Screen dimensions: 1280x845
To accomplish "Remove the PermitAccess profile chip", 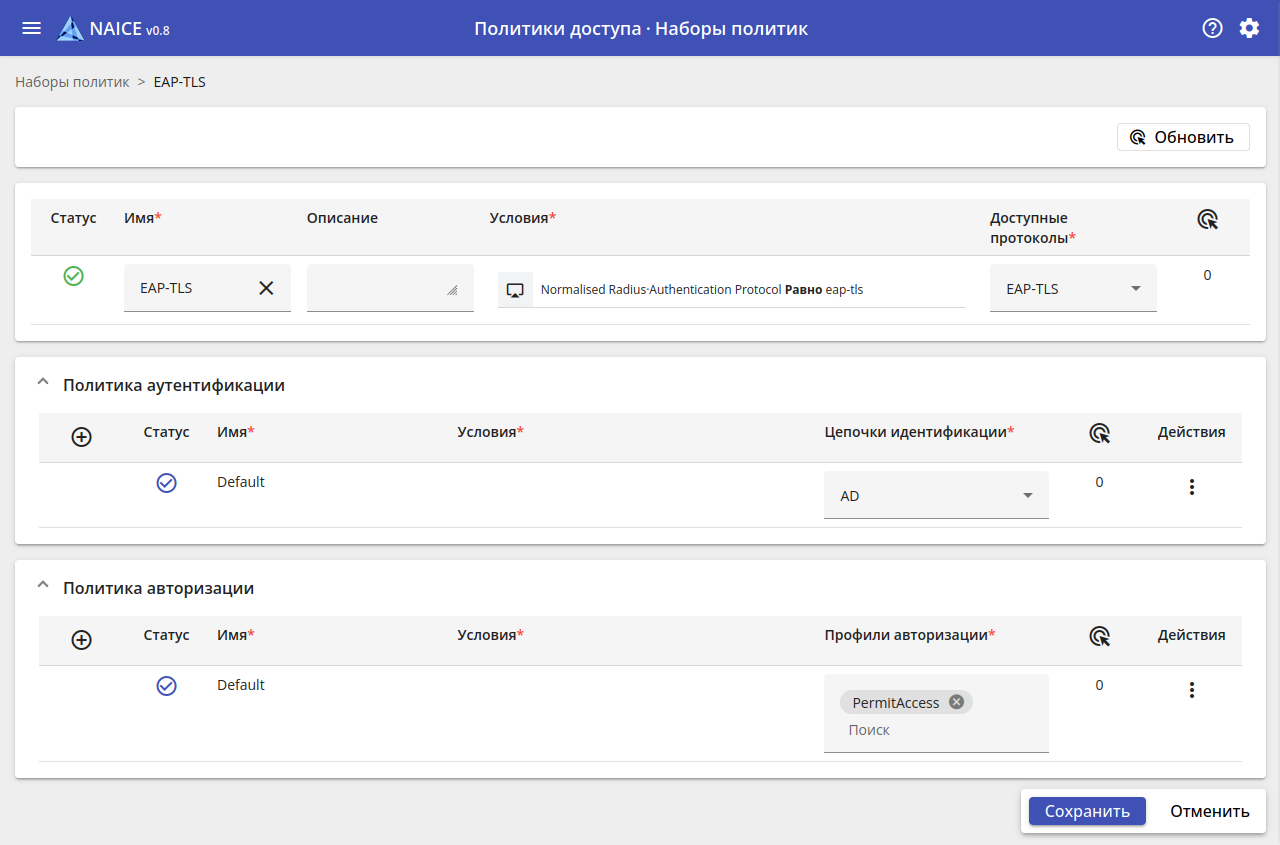I will point(956,702).
